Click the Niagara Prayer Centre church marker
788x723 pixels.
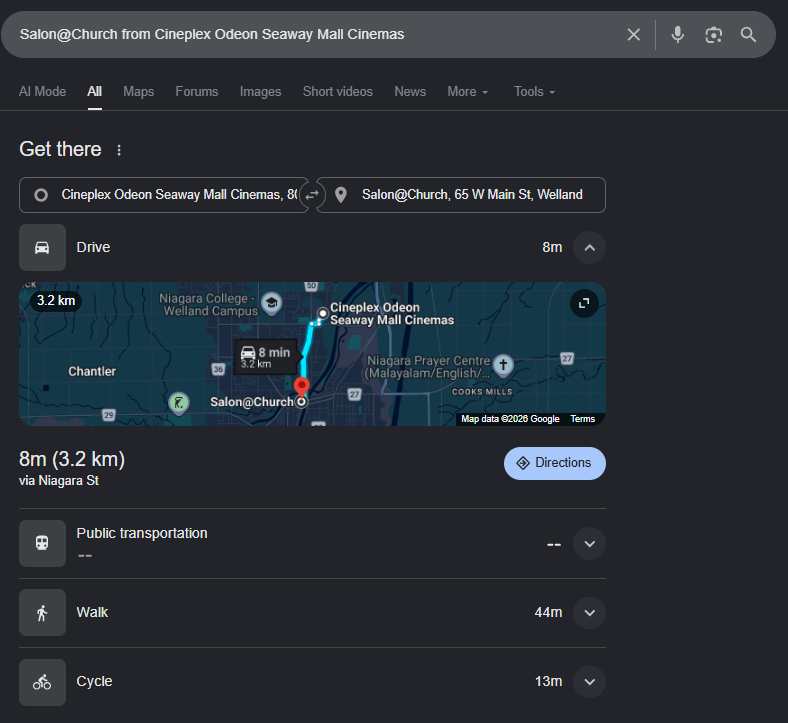[503, 365]
